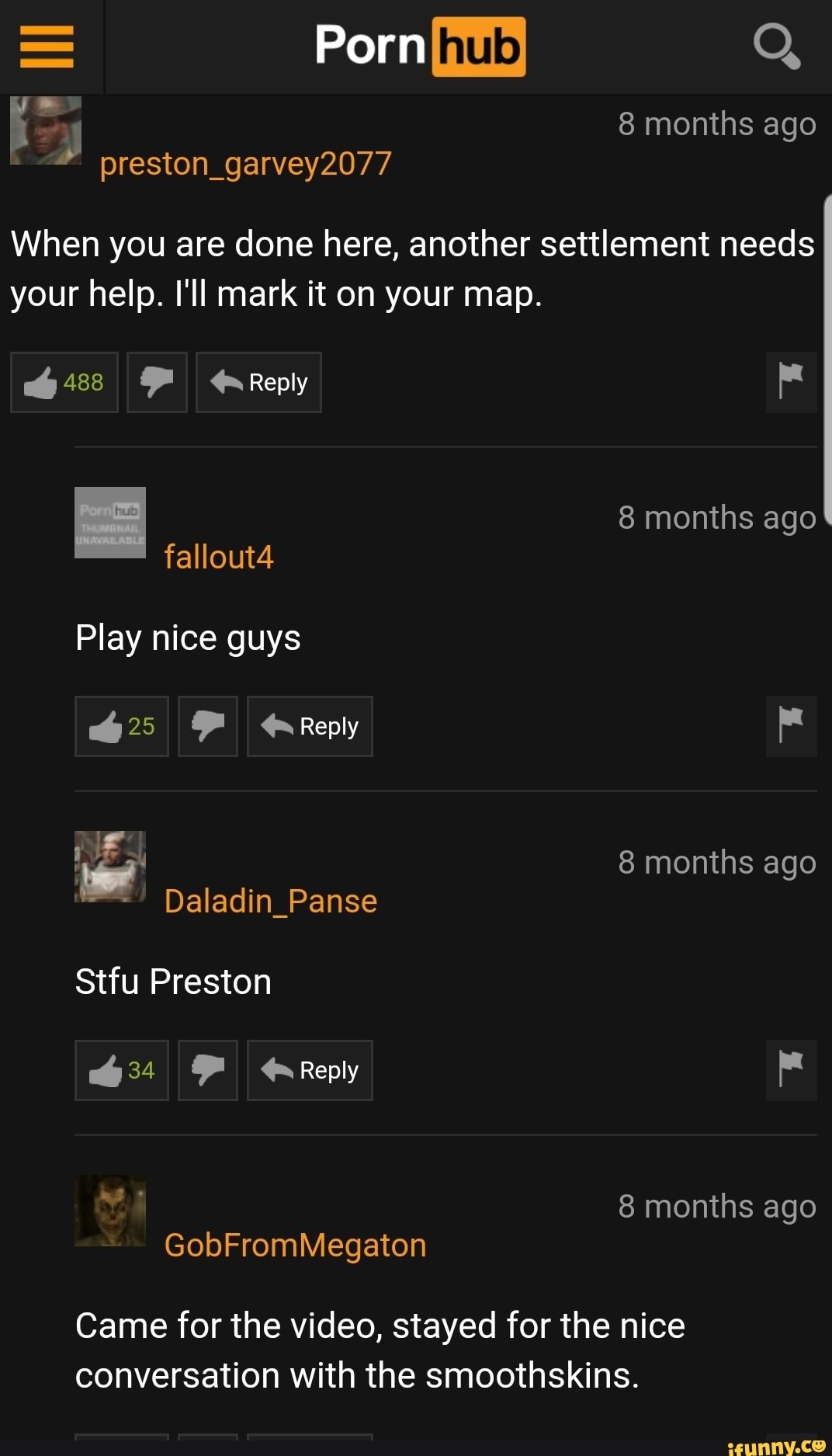Viewport: 832px width, 1456px height.
Task: Reply to Daladin_Panse's comment
Action: tap(310, 1070)
